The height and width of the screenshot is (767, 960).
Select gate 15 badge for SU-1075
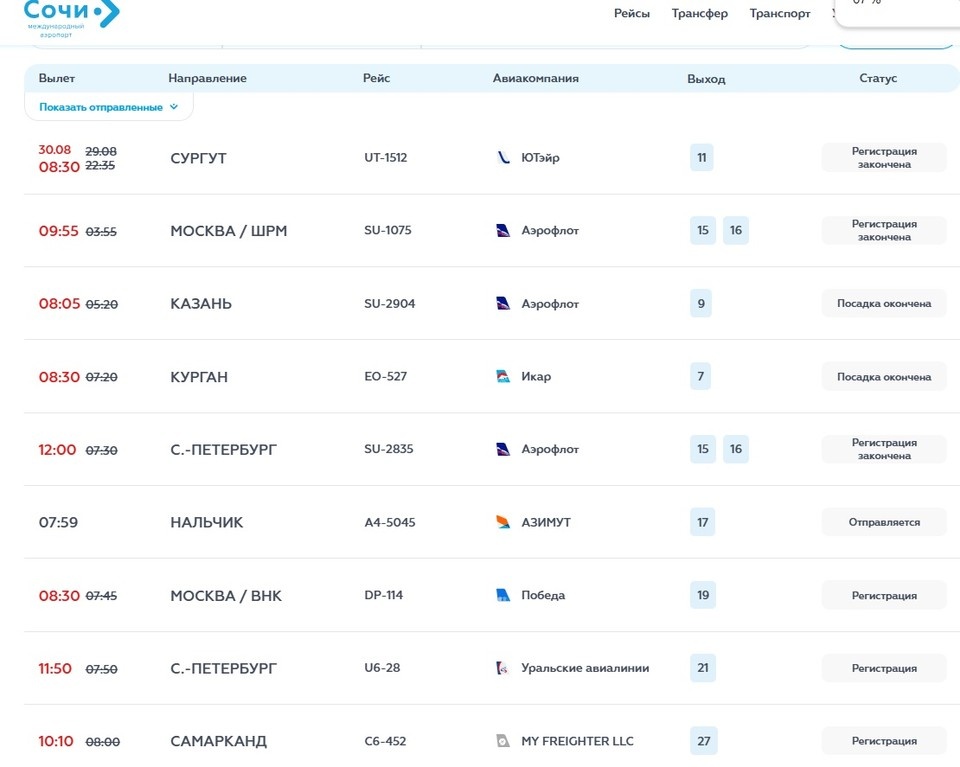point(703,230)
